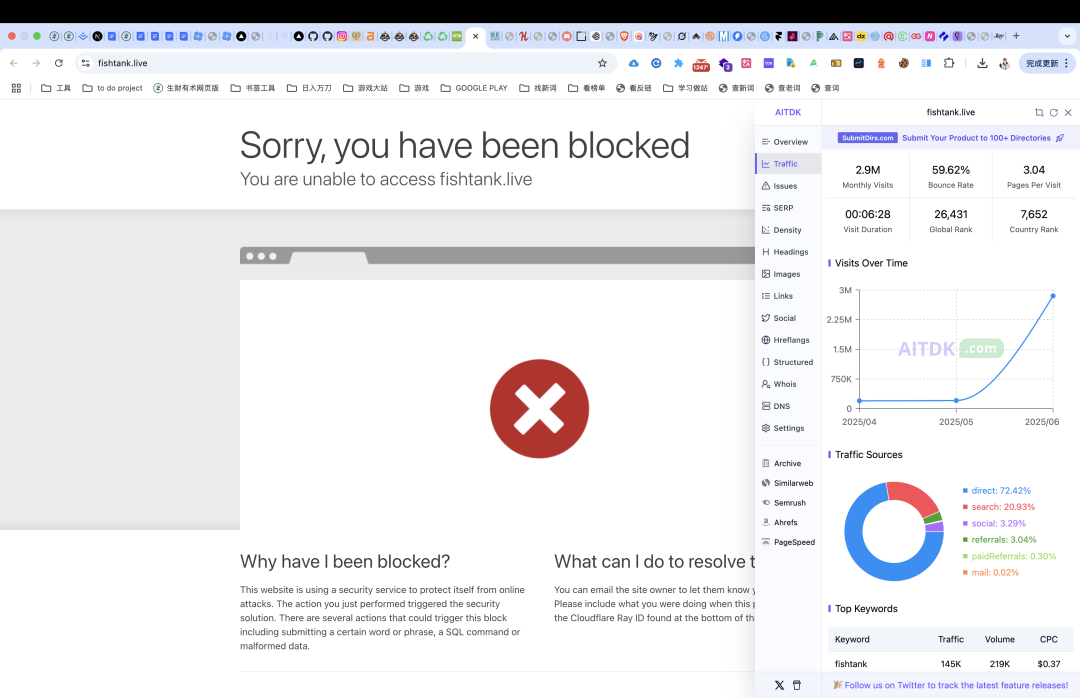Follow the Twitter link for feature releases
The image size is (1080, 698).
(x=951, y=686)
